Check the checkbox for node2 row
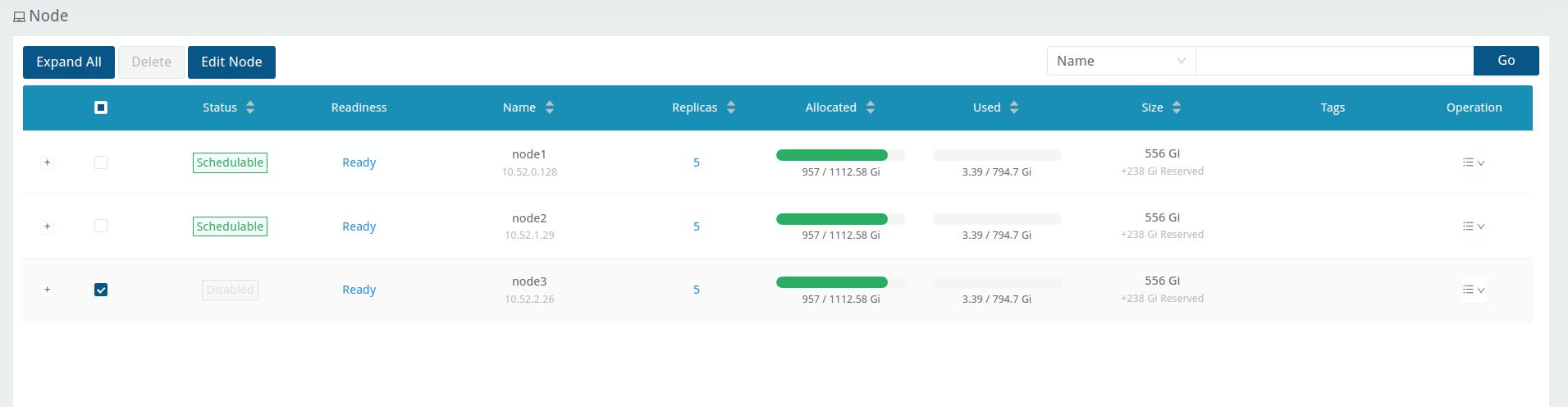 101,226
